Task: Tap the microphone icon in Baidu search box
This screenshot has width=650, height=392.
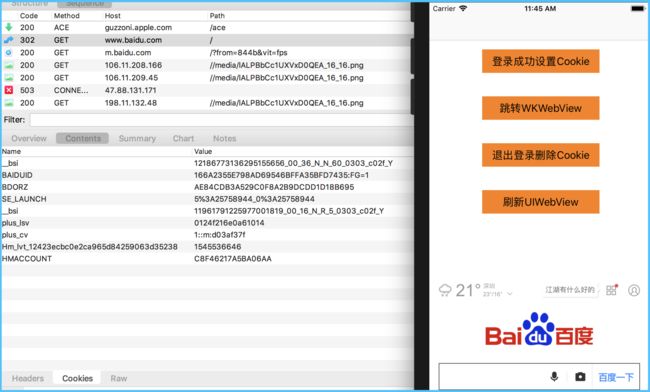Action: click(x=554, y=376)
